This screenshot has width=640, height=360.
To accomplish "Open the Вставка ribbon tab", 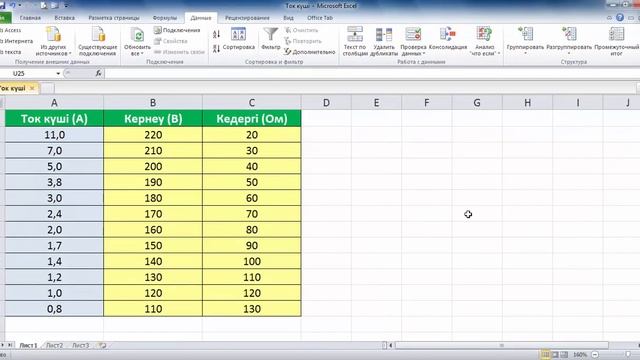I will (64, 18).
